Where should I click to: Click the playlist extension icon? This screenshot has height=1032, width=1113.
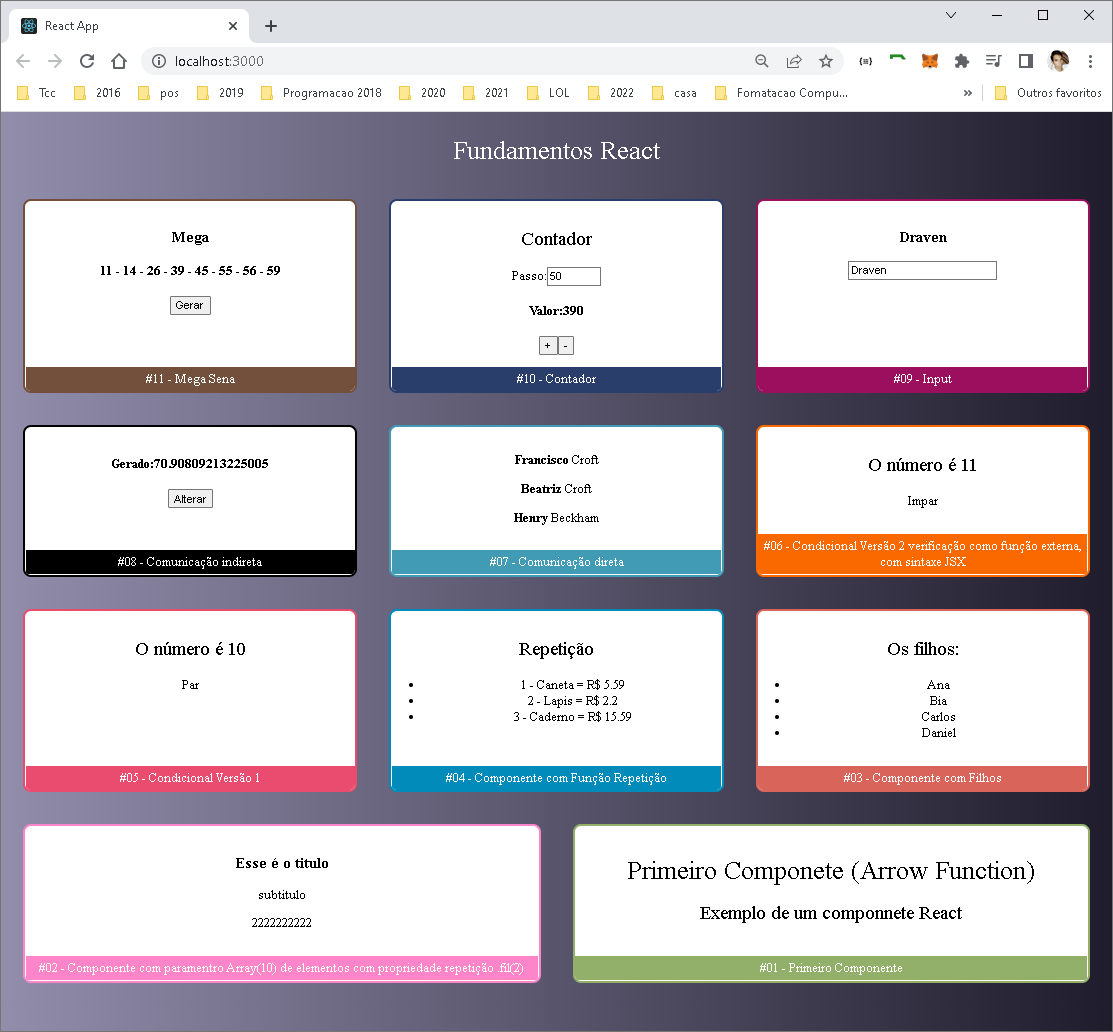tap(993, 61)
